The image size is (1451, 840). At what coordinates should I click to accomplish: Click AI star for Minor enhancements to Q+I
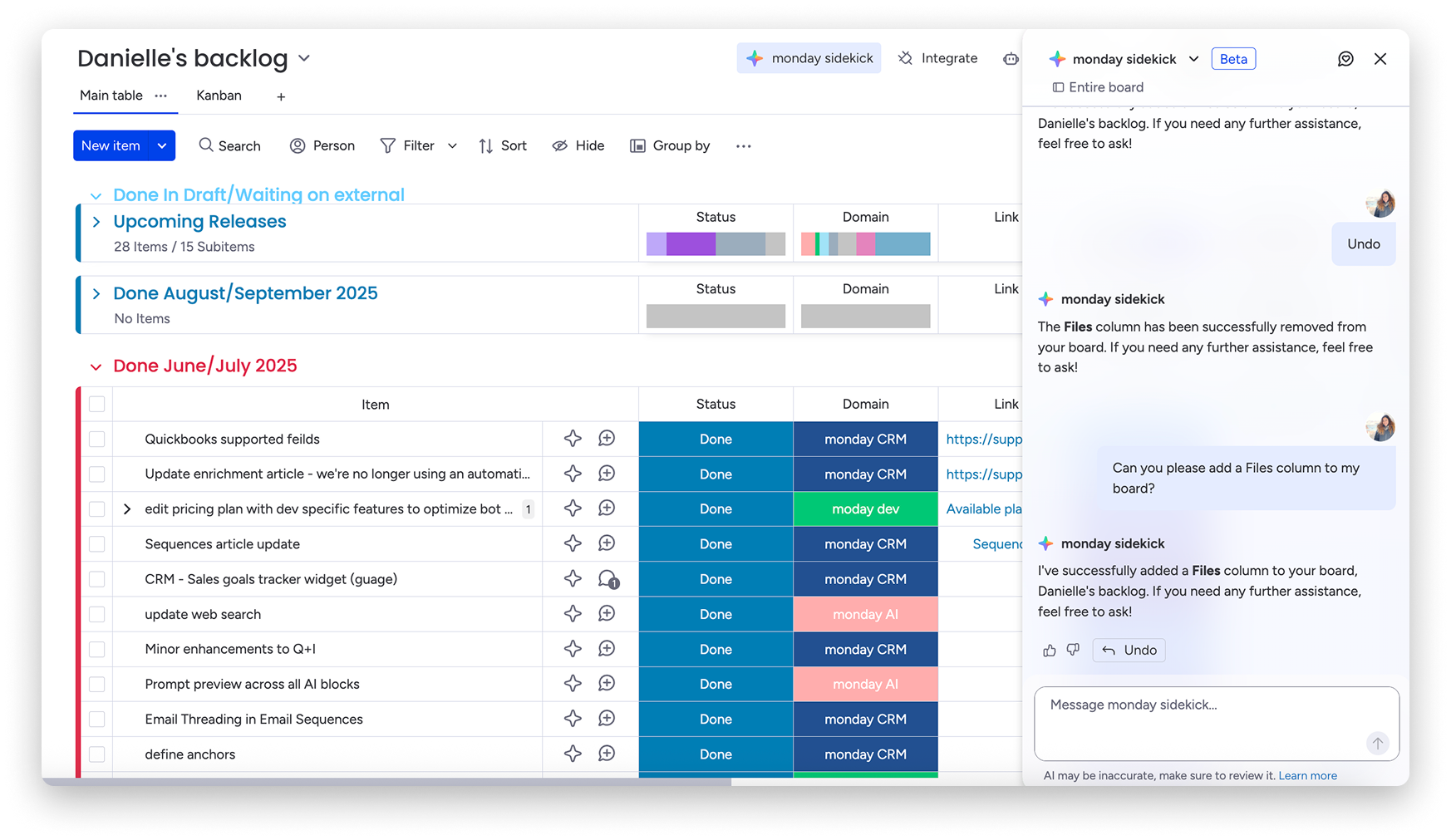coord(573,649)
